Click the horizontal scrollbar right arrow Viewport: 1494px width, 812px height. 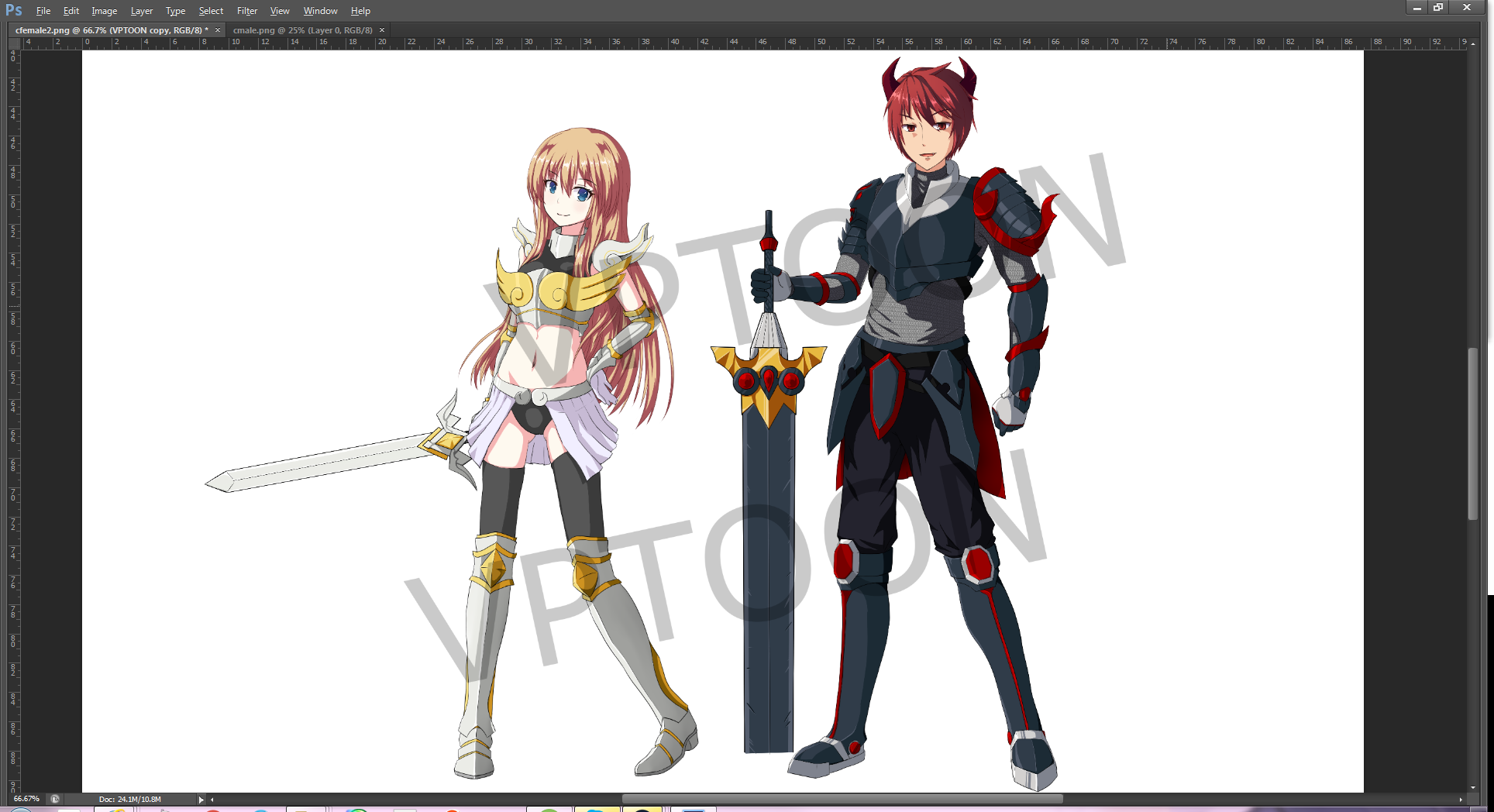[x=1461, y=800]
